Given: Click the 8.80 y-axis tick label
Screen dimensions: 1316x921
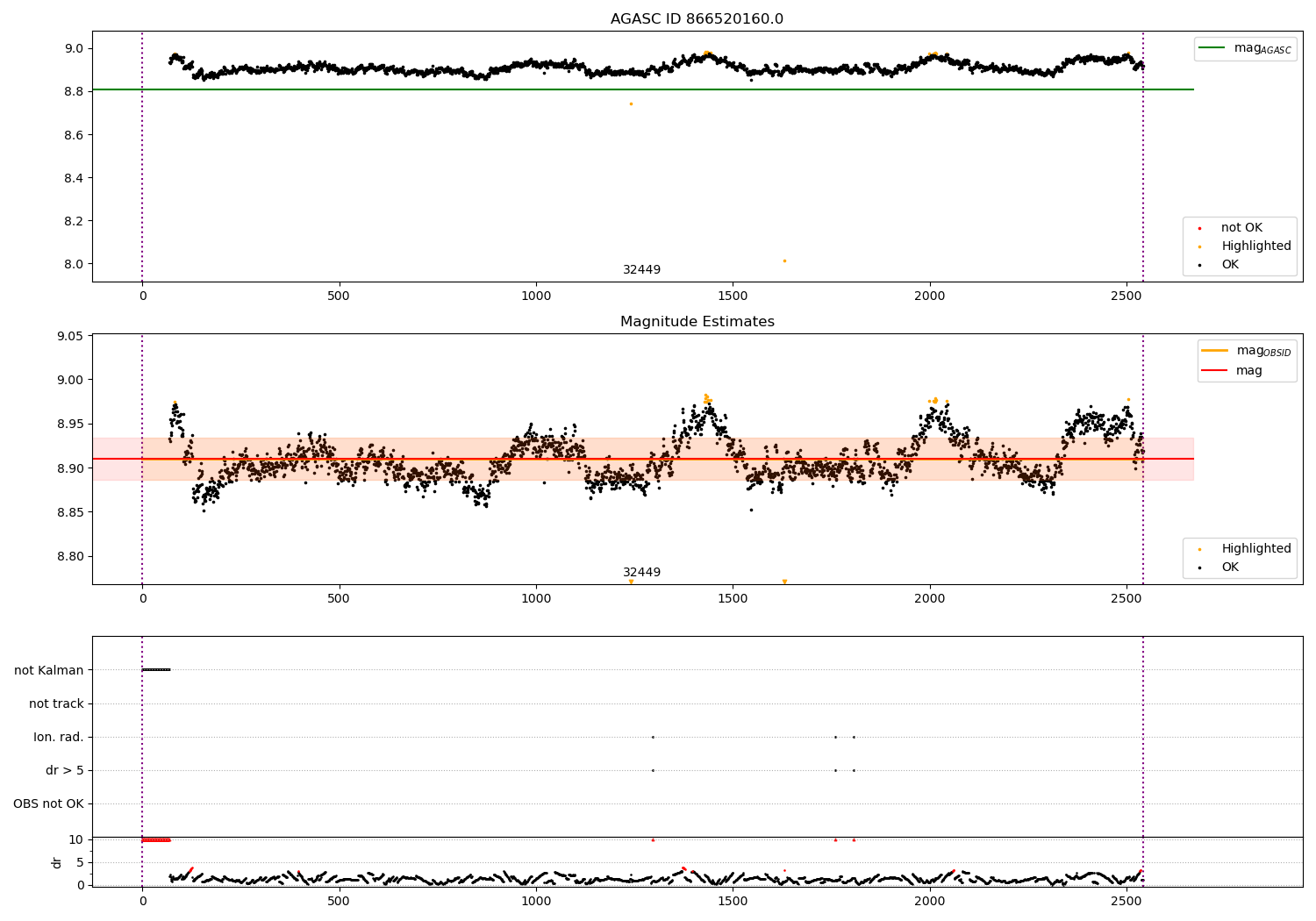Looking at the screenshot, I should [x=71, y=556].
